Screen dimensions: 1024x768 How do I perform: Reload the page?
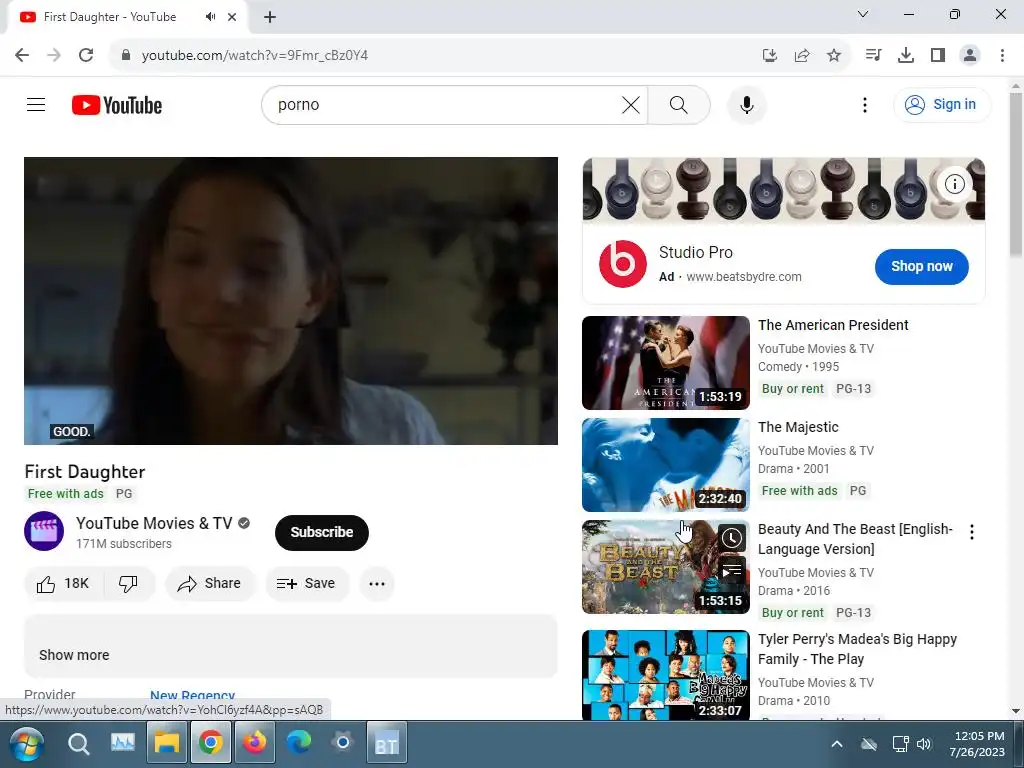coord(86,55)
